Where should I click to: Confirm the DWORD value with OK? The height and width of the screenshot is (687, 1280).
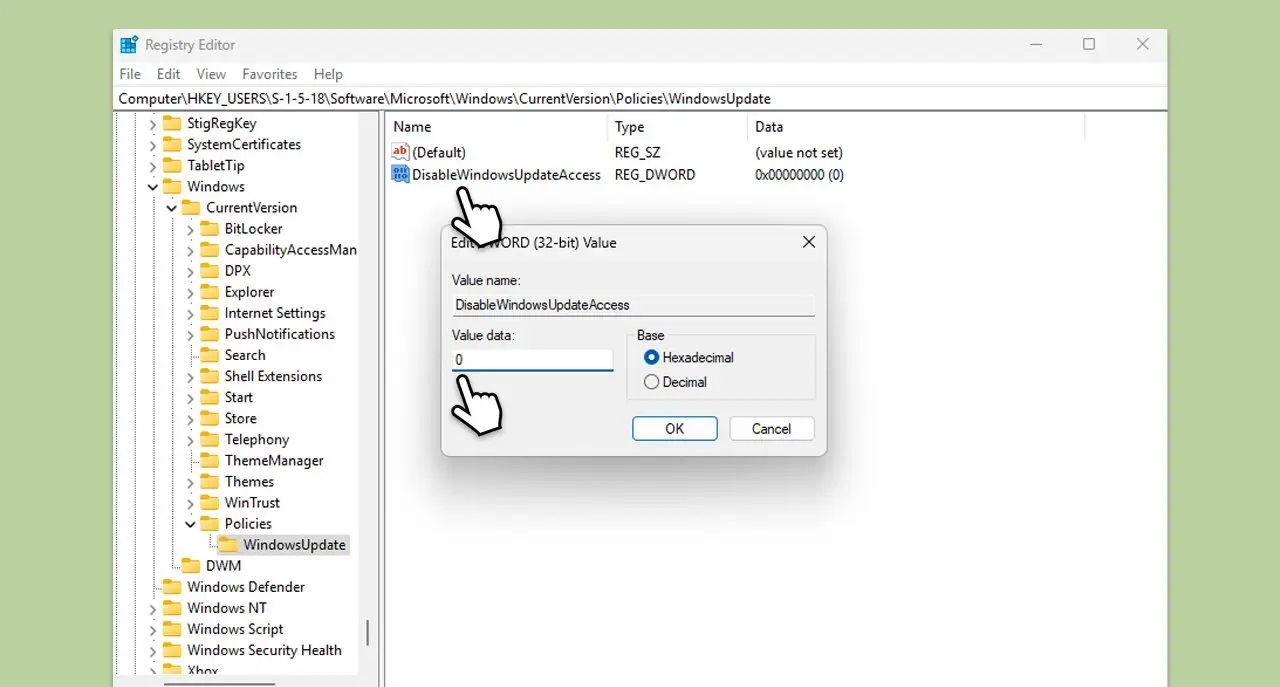click(x=675, y=429)
